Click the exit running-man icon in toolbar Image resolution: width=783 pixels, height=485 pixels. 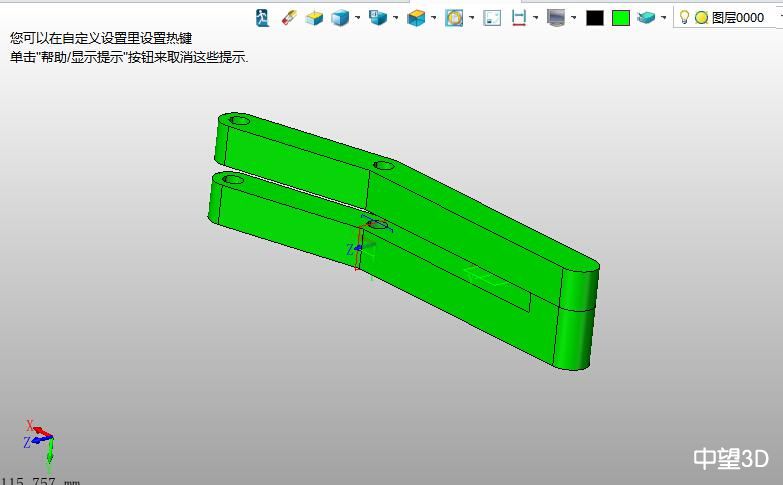[262, 17]
